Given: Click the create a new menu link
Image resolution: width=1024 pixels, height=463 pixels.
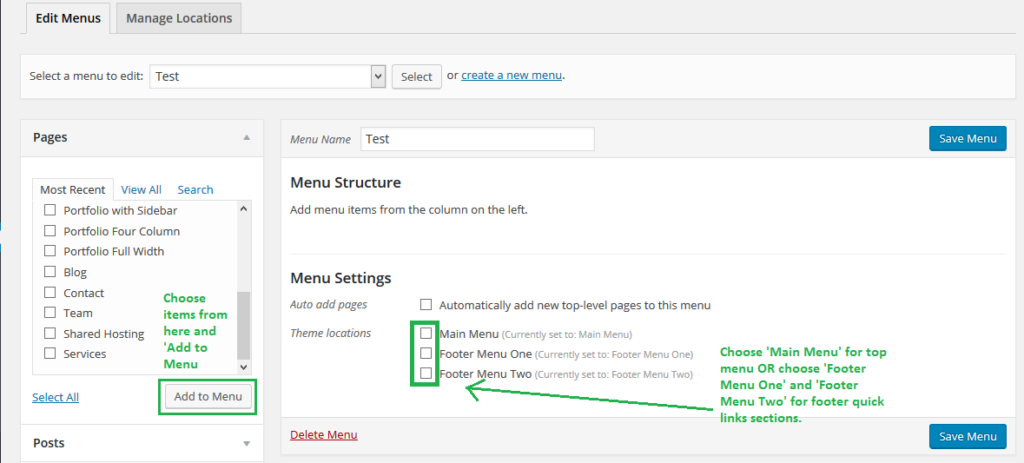Looking at the screenshot, I should [512, 75].
